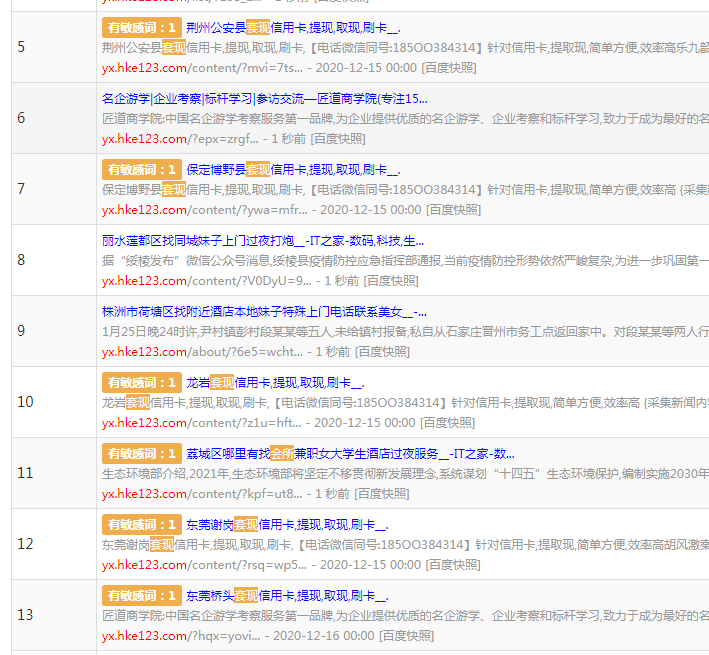Click yx.hke123.com/?epx=zrgf URL in row 6

(x=180, y=139)
